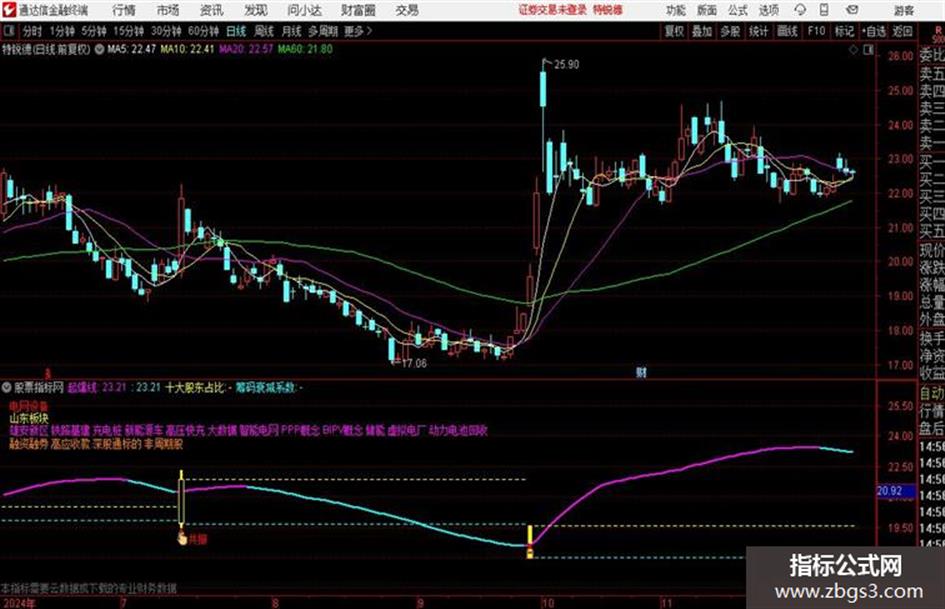Click the hand pointer 共振 signal icon
945x609 pixels.
182,538
